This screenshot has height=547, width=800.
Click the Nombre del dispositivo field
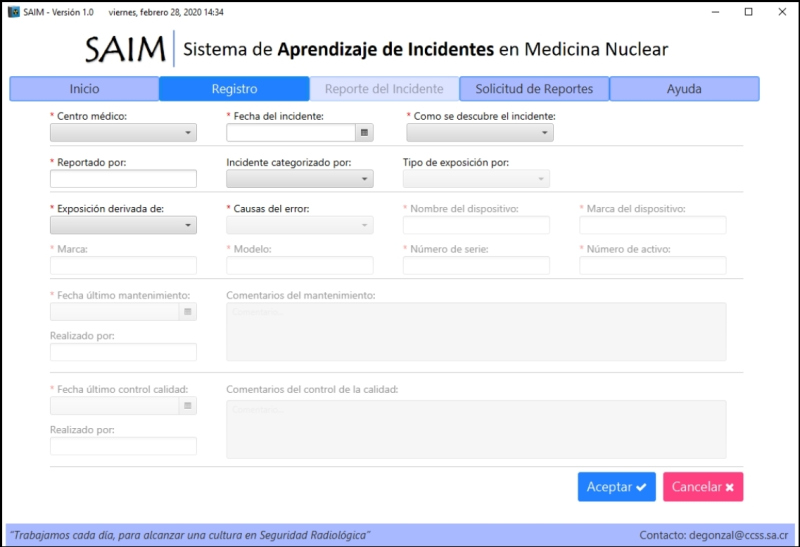[x=476, y=225]
